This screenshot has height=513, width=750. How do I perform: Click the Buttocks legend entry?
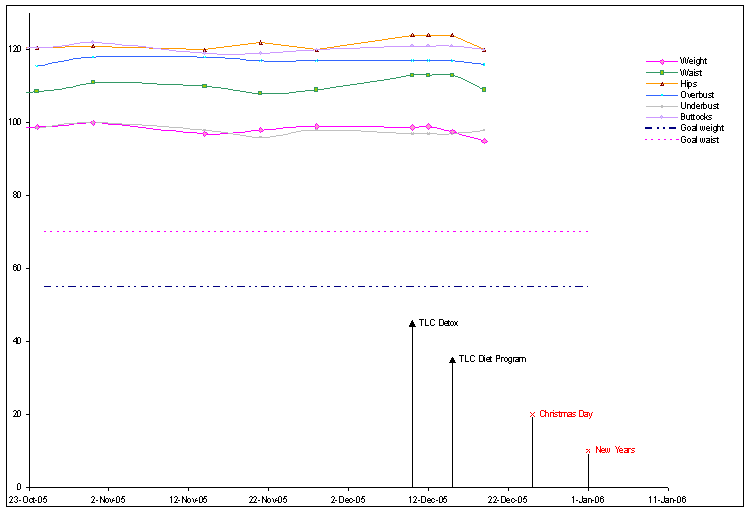tap(679, 117)
